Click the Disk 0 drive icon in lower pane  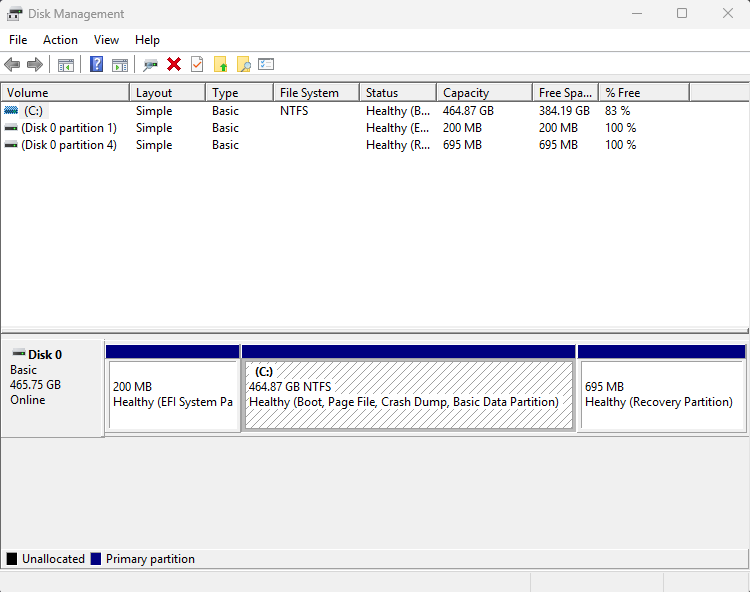point(19,353)
